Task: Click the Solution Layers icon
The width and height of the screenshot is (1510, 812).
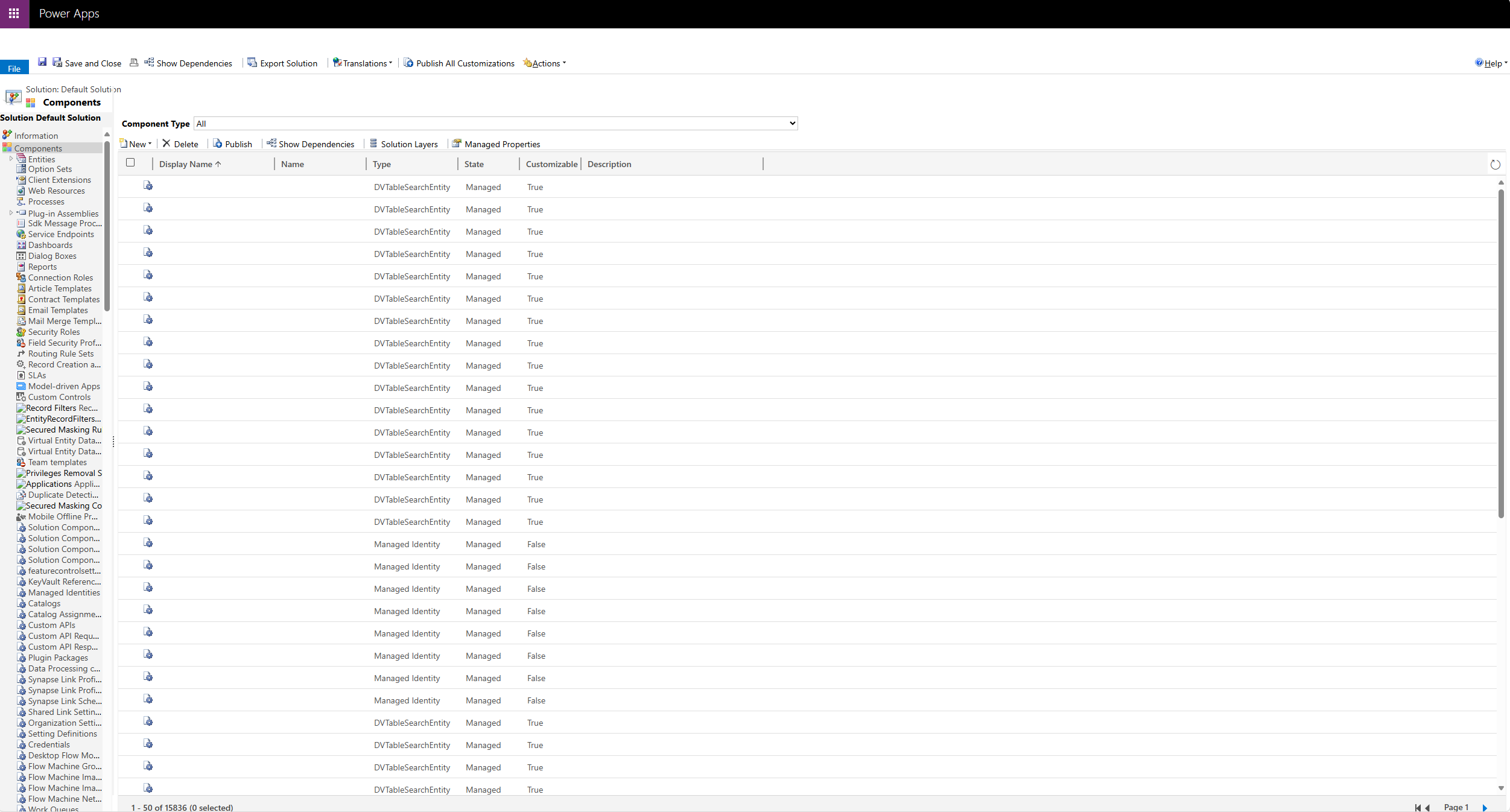Action: click(x=373, y=144)
